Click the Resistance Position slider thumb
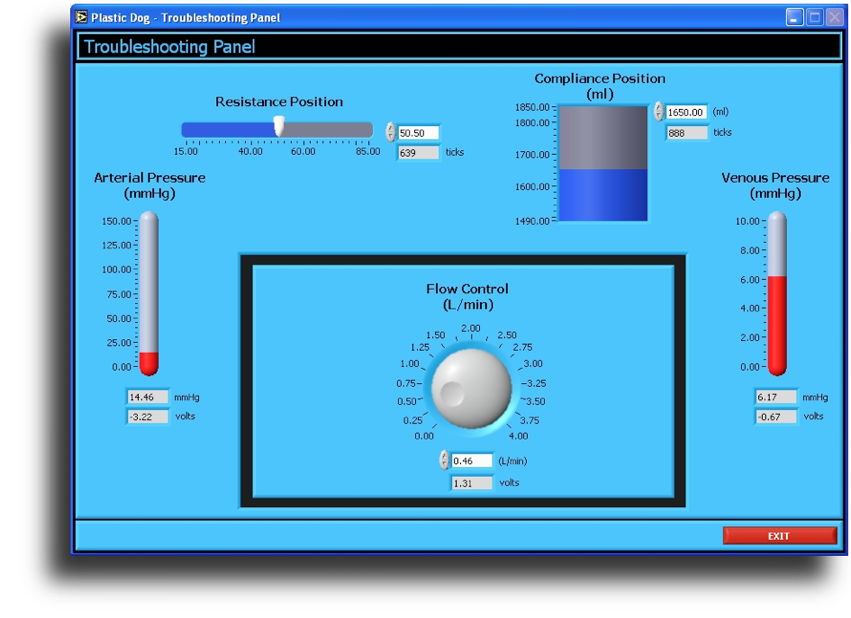Screen dimensions: 851x618 tap(280, 126)
